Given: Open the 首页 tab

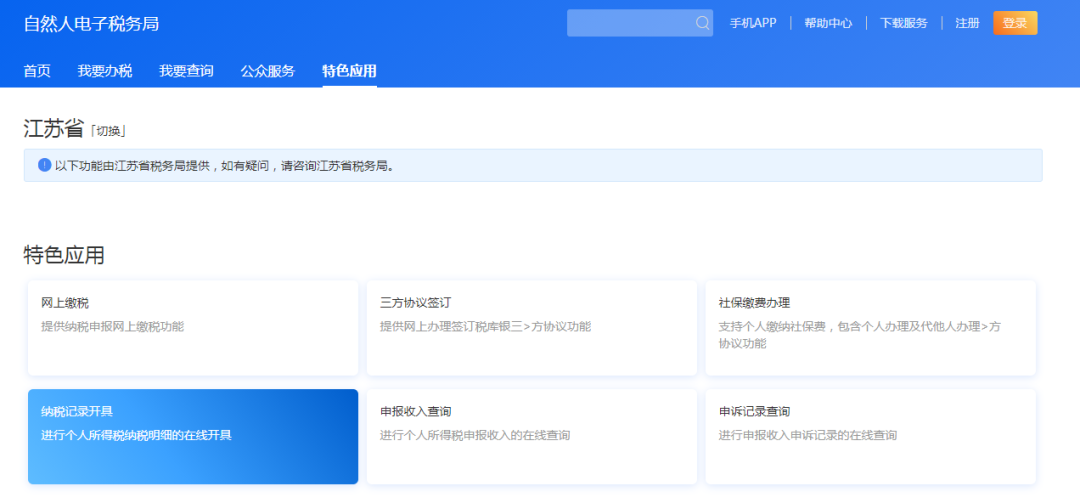Looking at the screenshot, I should (x=37, y=71).
